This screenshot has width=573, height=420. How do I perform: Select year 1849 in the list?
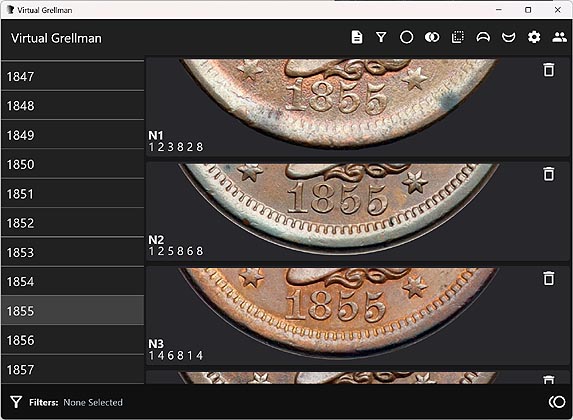pos(73,135)
